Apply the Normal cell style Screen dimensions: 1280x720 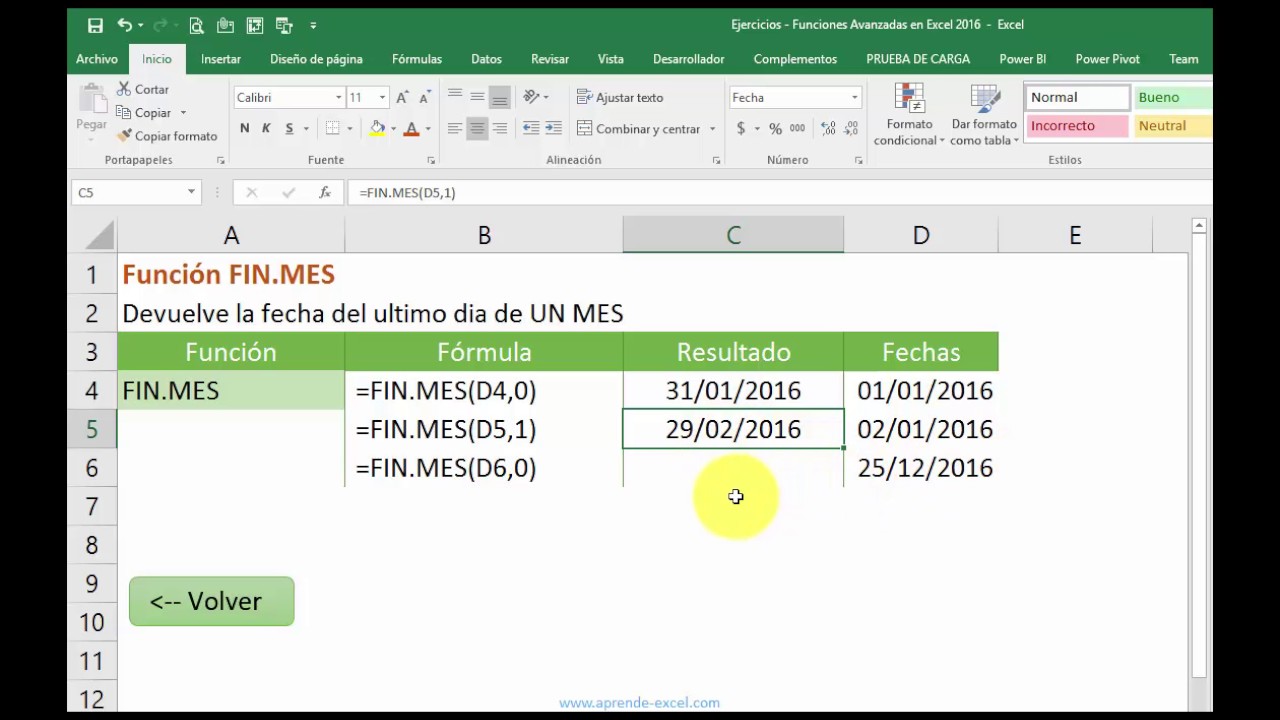[1077, 97]
